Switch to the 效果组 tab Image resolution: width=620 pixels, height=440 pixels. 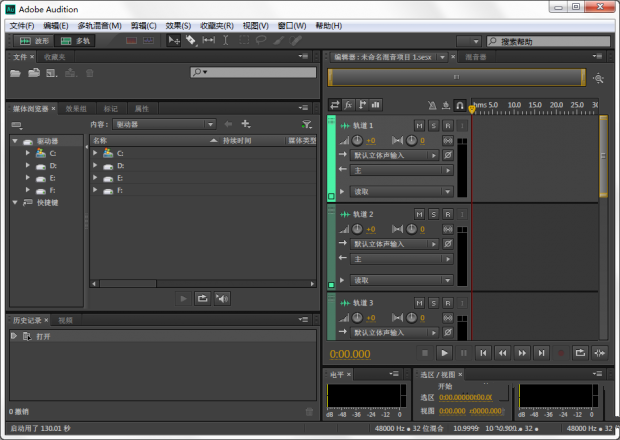(x=76, y=109)
